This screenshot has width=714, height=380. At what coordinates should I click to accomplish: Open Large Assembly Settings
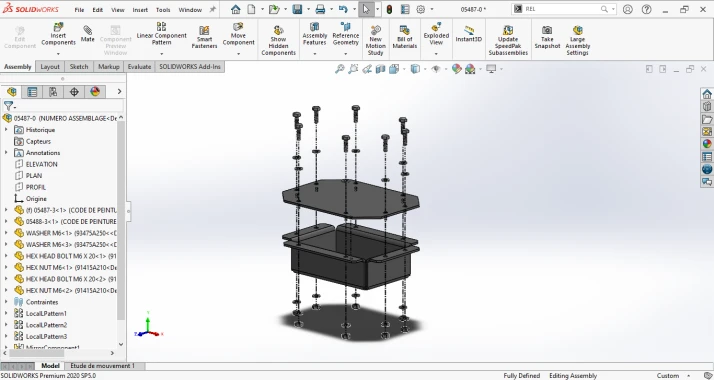[577, 41]
